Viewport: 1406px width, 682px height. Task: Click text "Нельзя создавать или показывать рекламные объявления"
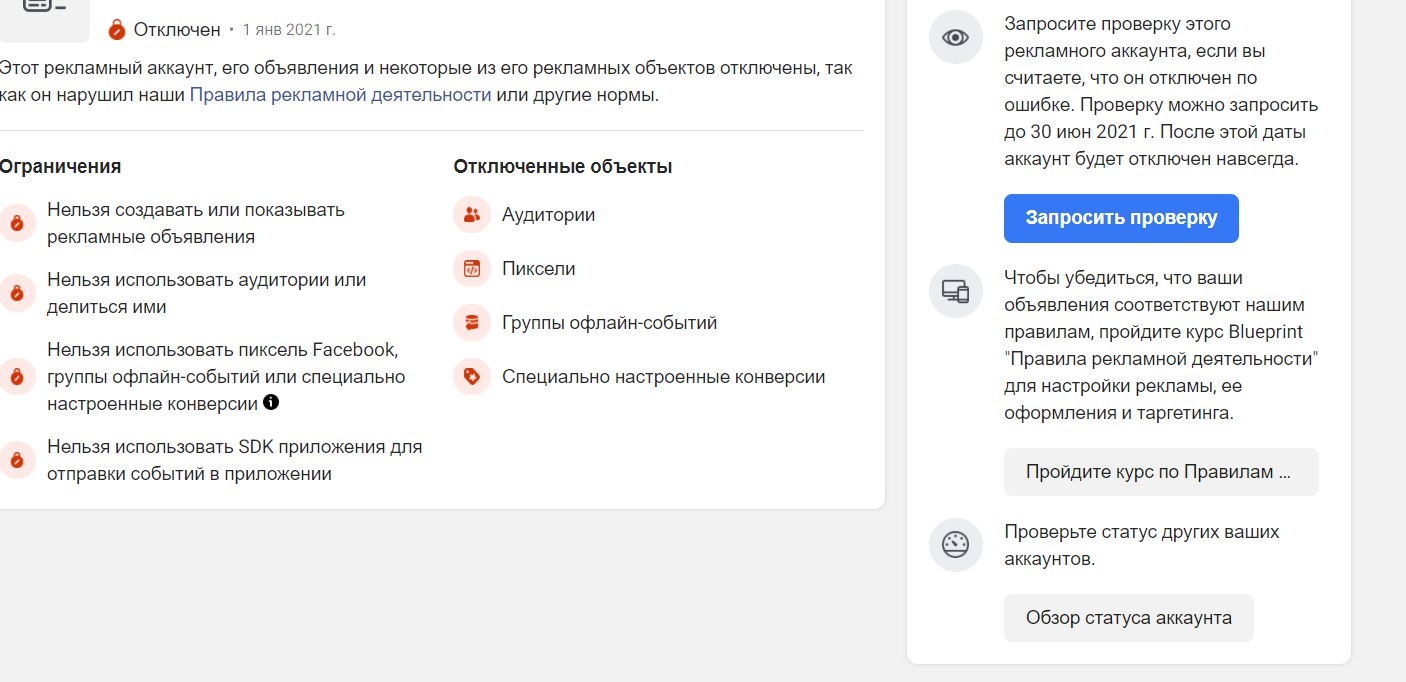(x=196, y=224)
